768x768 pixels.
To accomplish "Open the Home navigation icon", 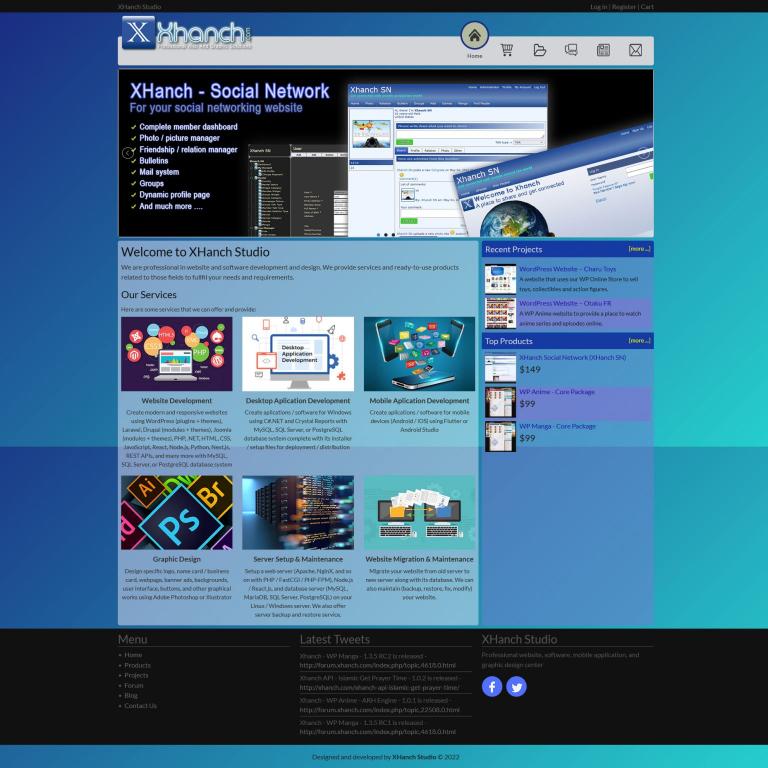I will [474, 35].
